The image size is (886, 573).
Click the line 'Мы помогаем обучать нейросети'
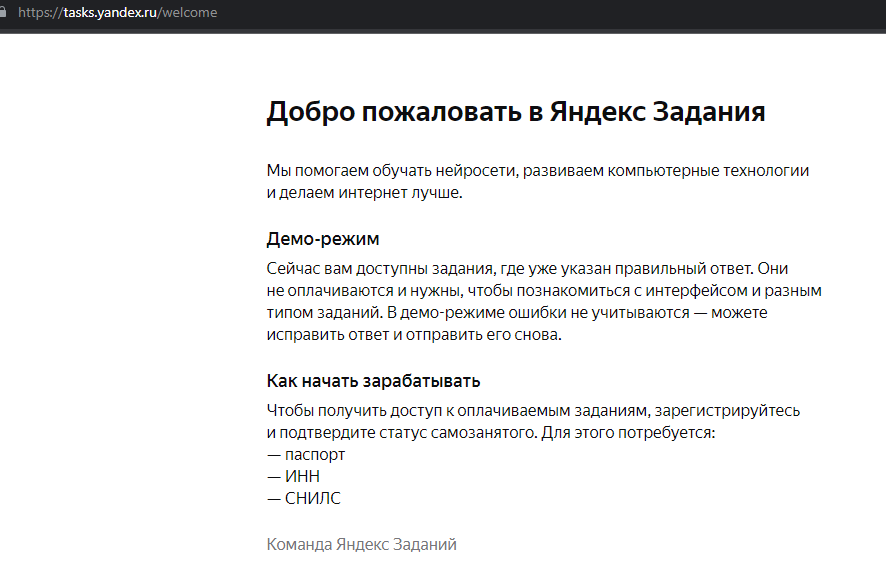coord(537,170)
